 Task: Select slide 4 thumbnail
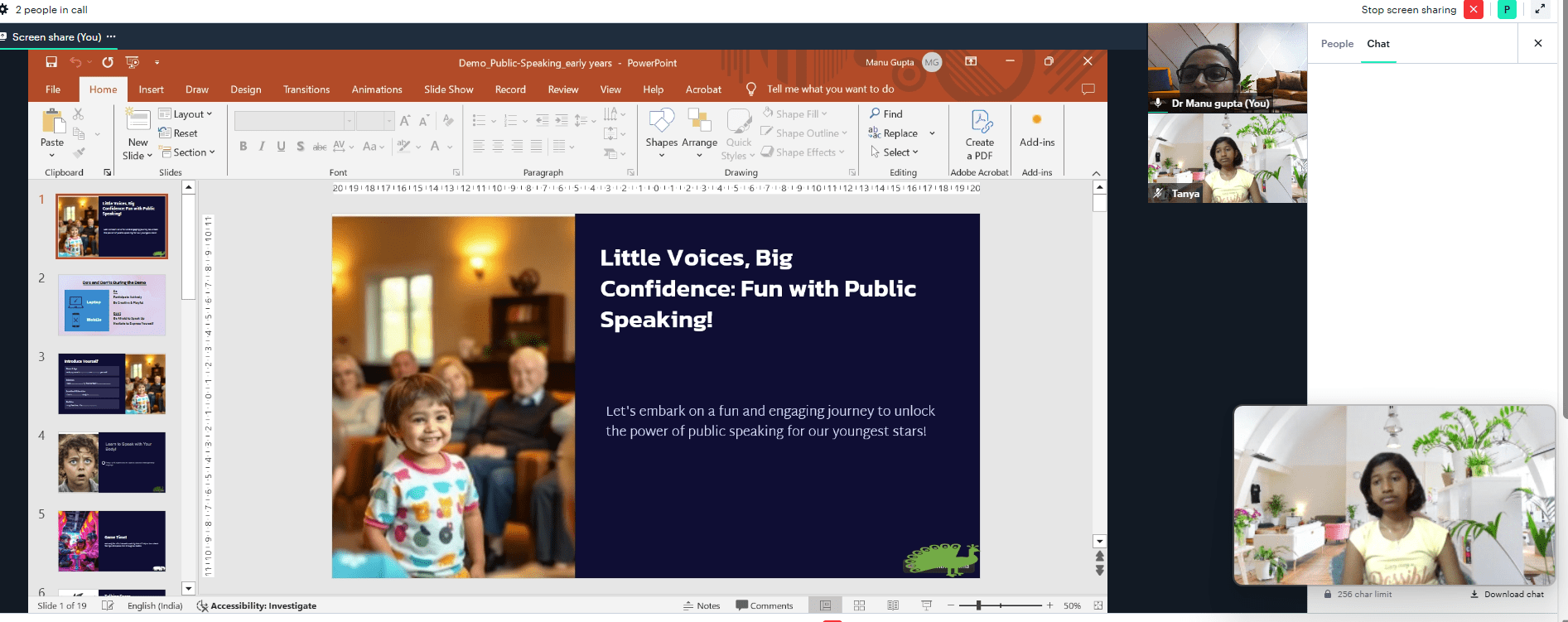(112, 462)
